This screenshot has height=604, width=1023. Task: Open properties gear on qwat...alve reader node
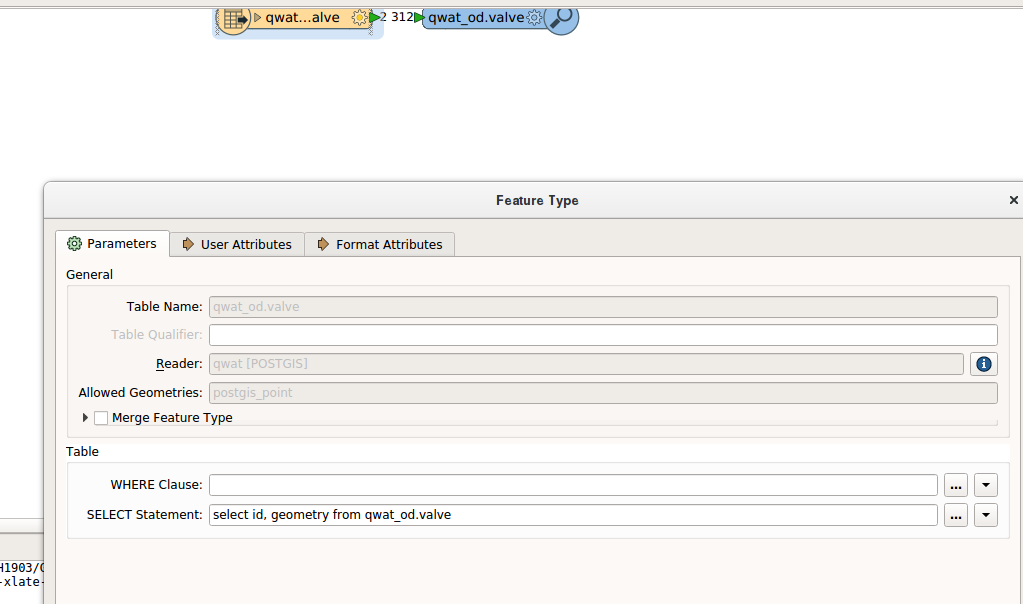(359, 17)
